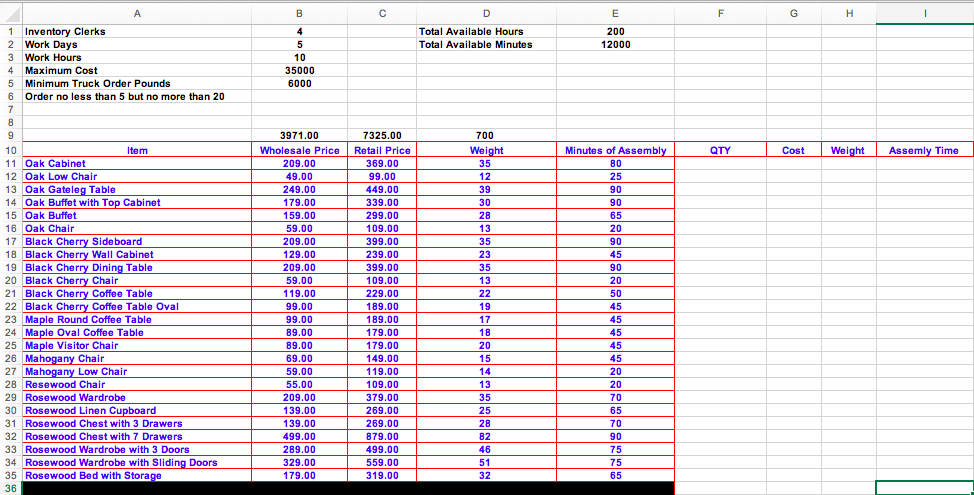
Task: Select row 36 header
Action: click(x=11, y=489)
